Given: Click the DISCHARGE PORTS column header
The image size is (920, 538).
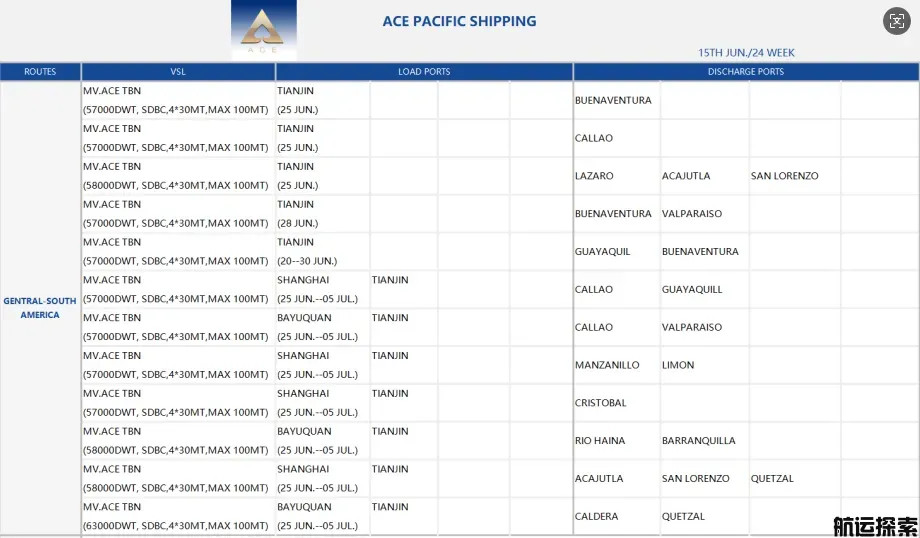Looking at the screenshot, I should tap(746, 72).
